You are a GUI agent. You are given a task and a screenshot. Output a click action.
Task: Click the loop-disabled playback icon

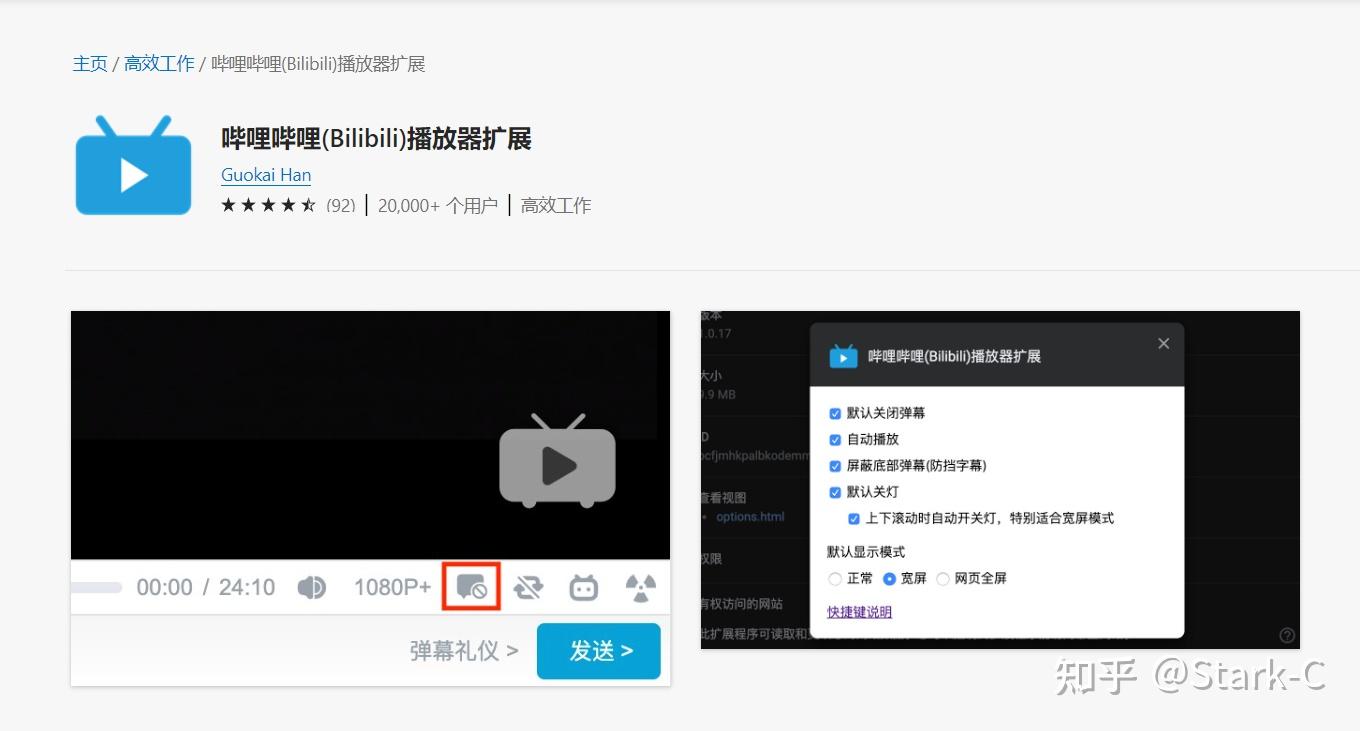[528, 587]
